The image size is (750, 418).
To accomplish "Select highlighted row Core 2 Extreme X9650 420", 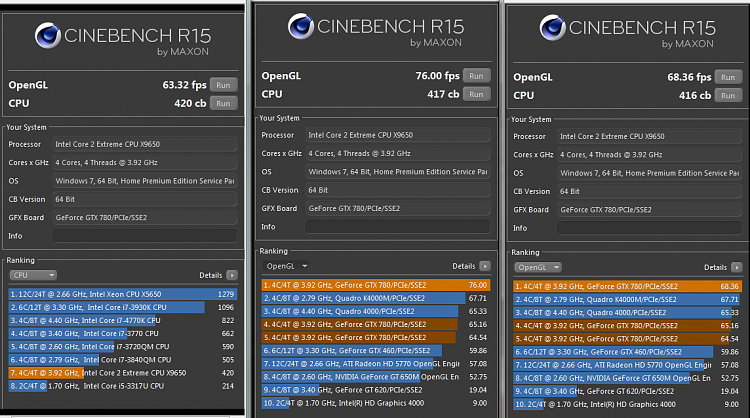I will pyautogui.click(x=123, y=373).
